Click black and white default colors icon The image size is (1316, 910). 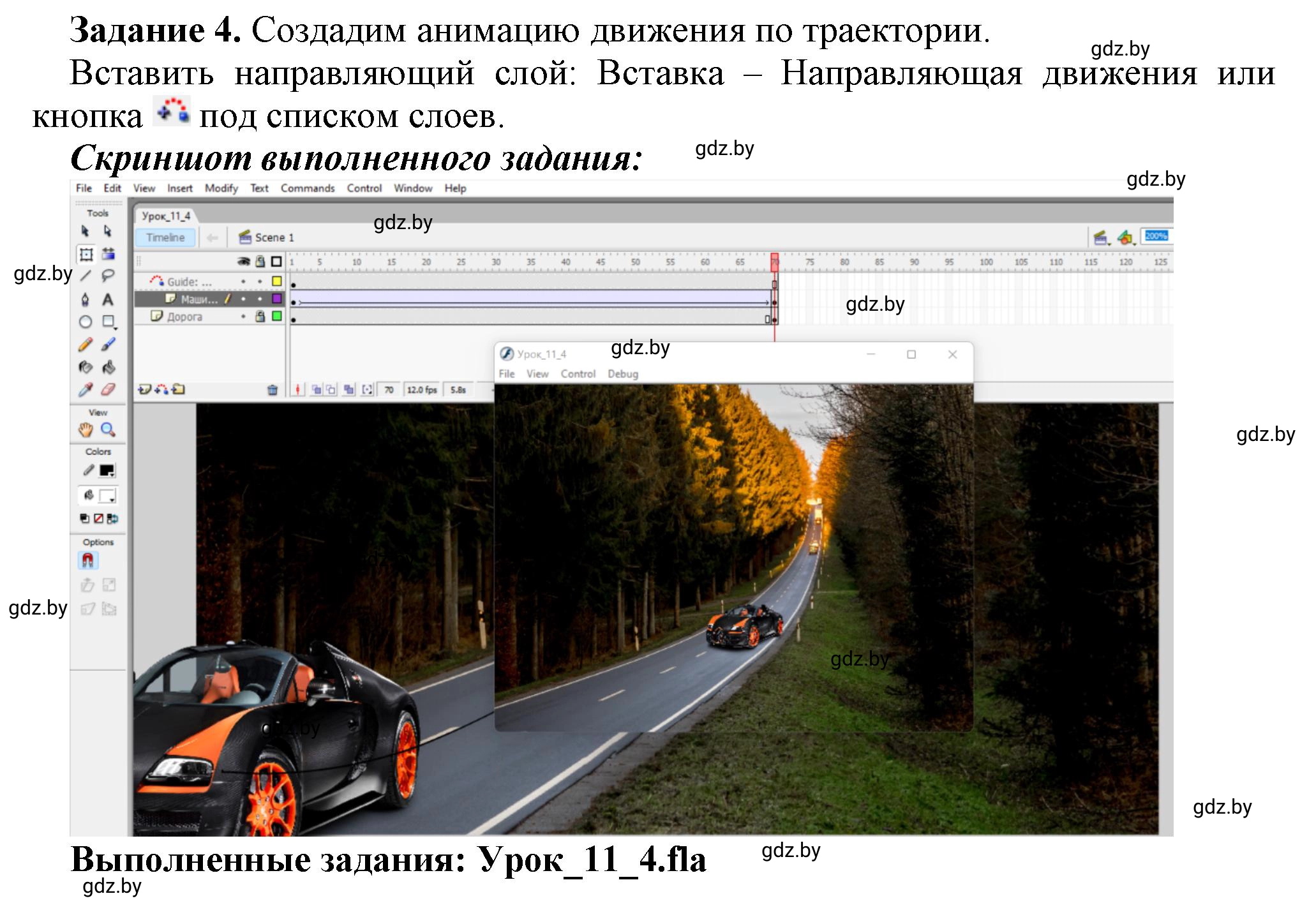click(85, 519)
